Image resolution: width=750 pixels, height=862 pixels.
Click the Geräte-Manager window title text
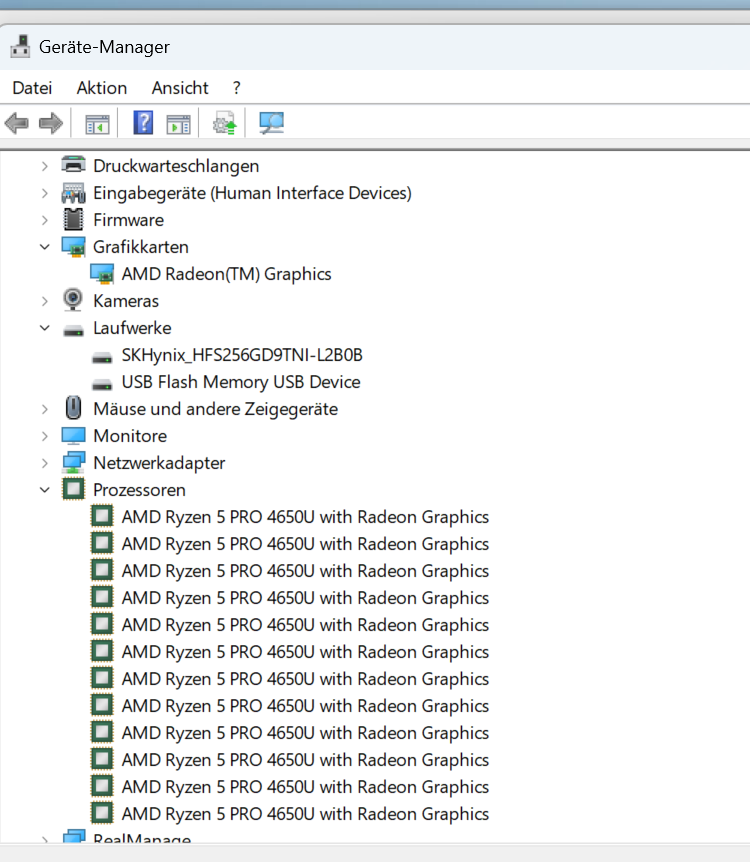104,47
